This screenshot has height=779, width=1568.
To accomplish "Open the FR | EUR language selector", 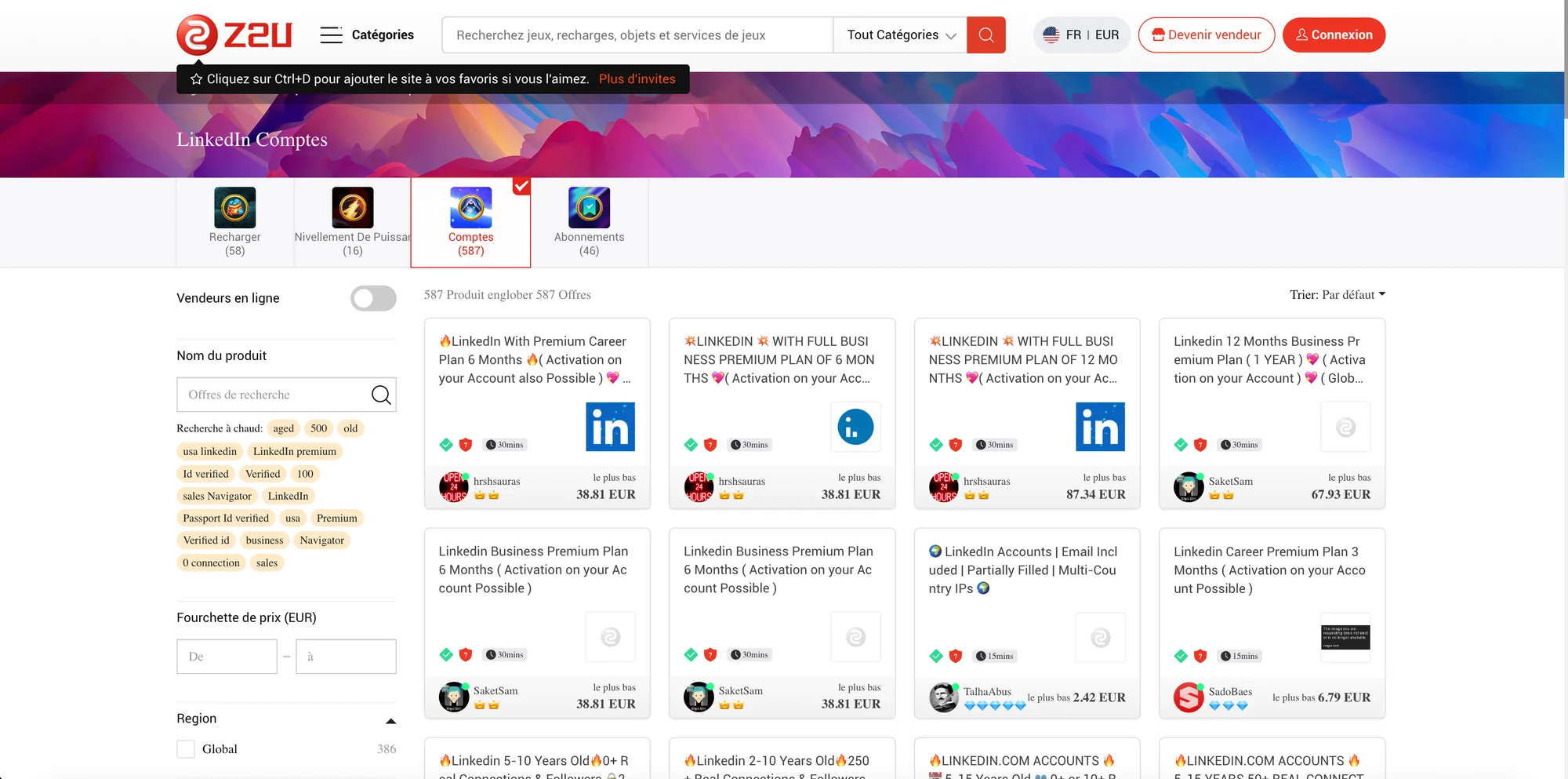I will point(1081,35).
